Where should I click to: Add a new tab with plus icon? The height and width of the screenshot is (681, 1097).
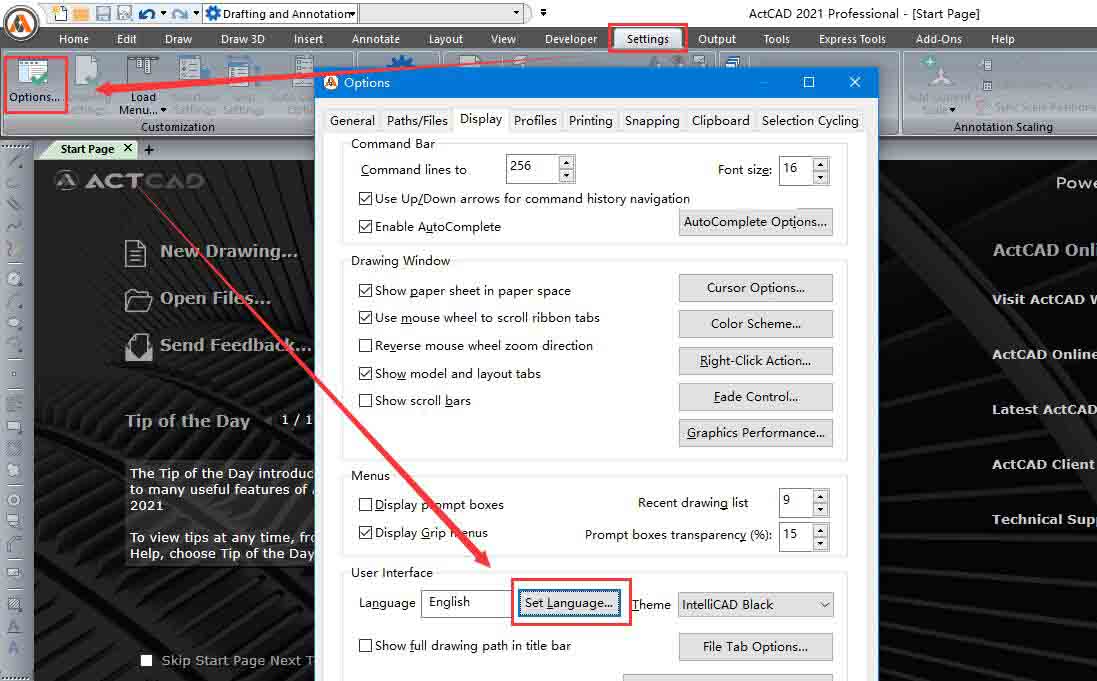[x=149, y=150]
